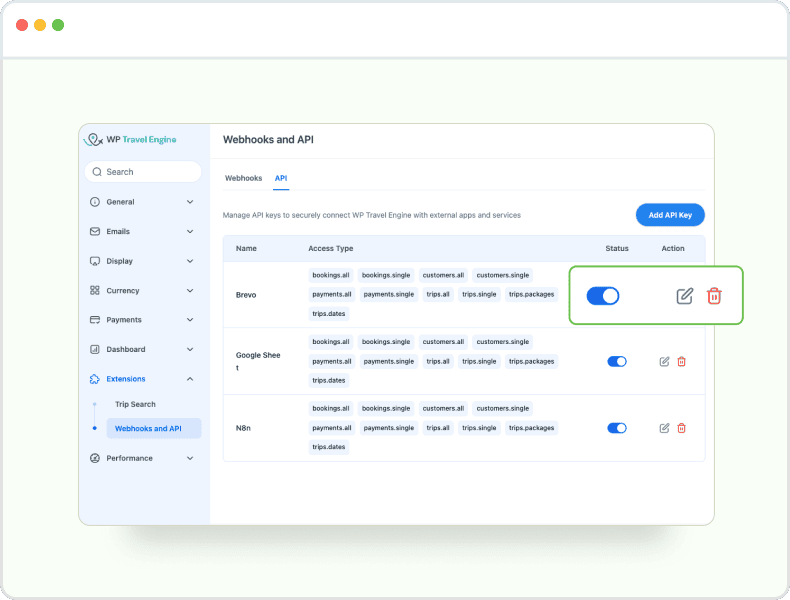Click Google Sheet's customers.single tag

[x=502, y=342]
